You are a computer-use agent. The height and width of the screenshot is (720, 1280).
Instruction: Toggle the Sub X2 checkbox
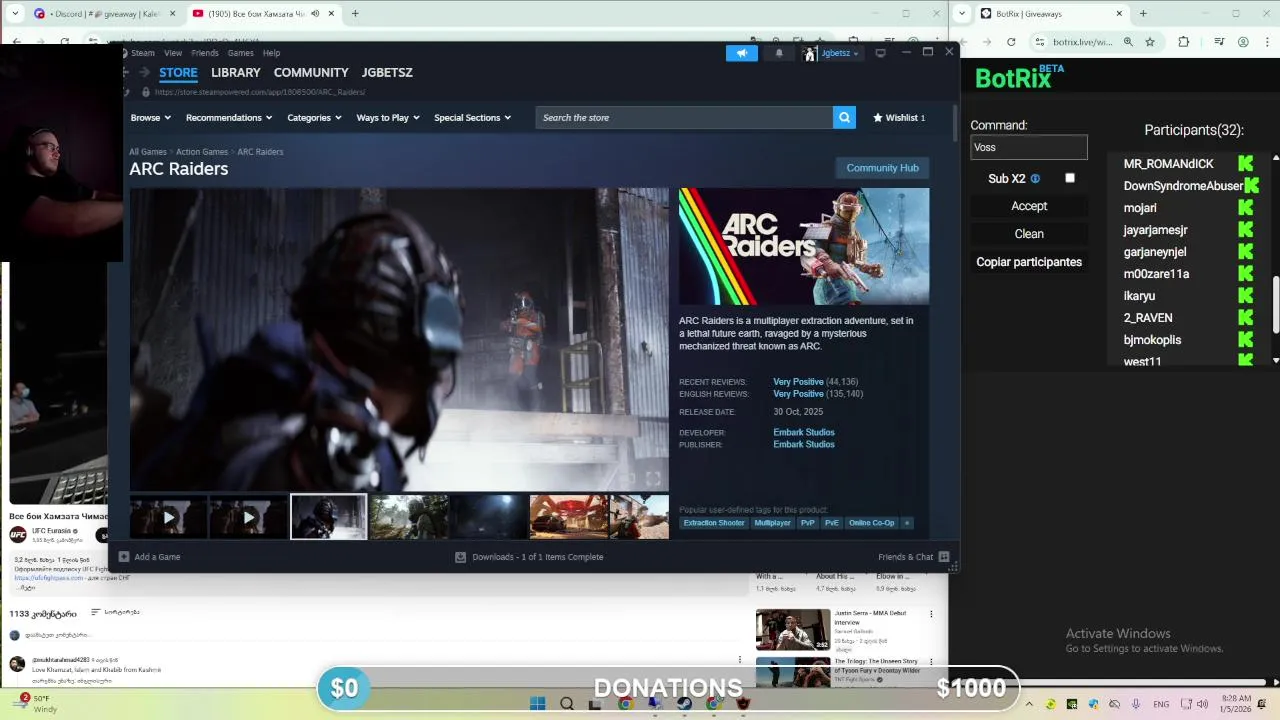tap(1070, 178)
